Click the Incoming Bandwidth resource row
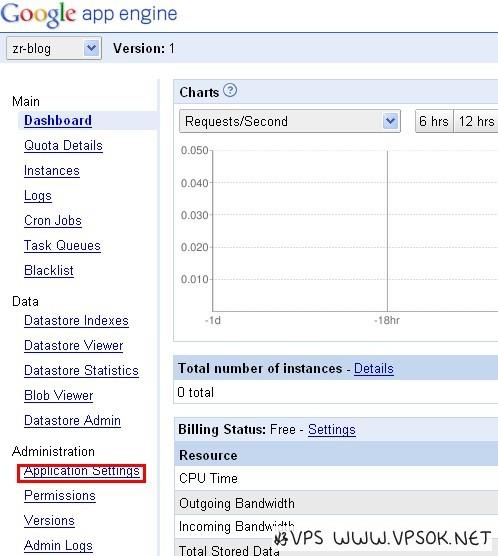This screenshot has height=556, width=498. click(x=336, y=527)
